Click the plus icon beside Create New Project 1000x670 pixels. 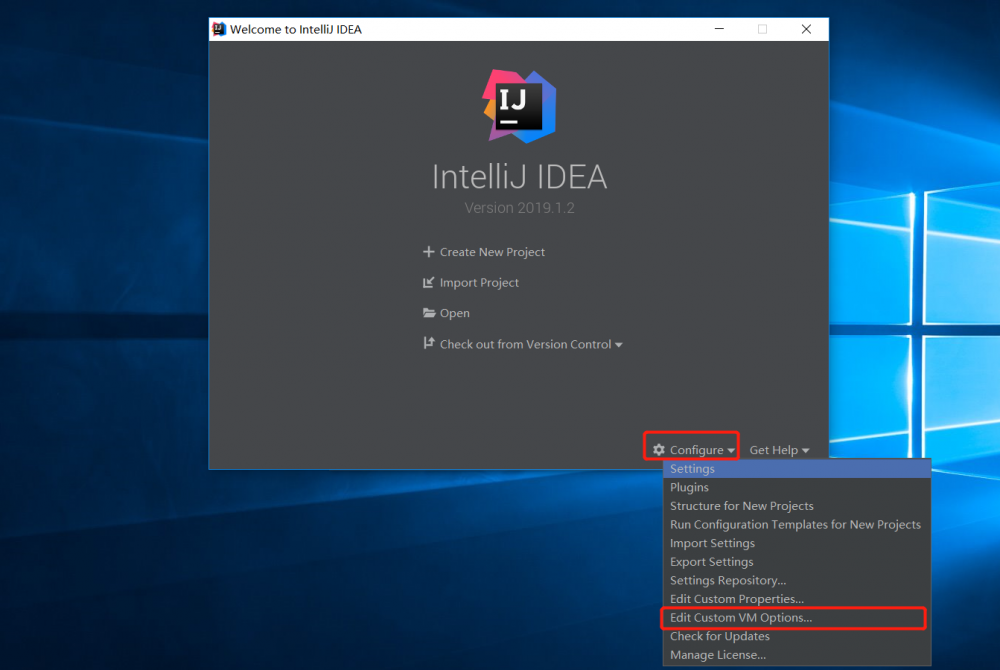click(430, 252)
